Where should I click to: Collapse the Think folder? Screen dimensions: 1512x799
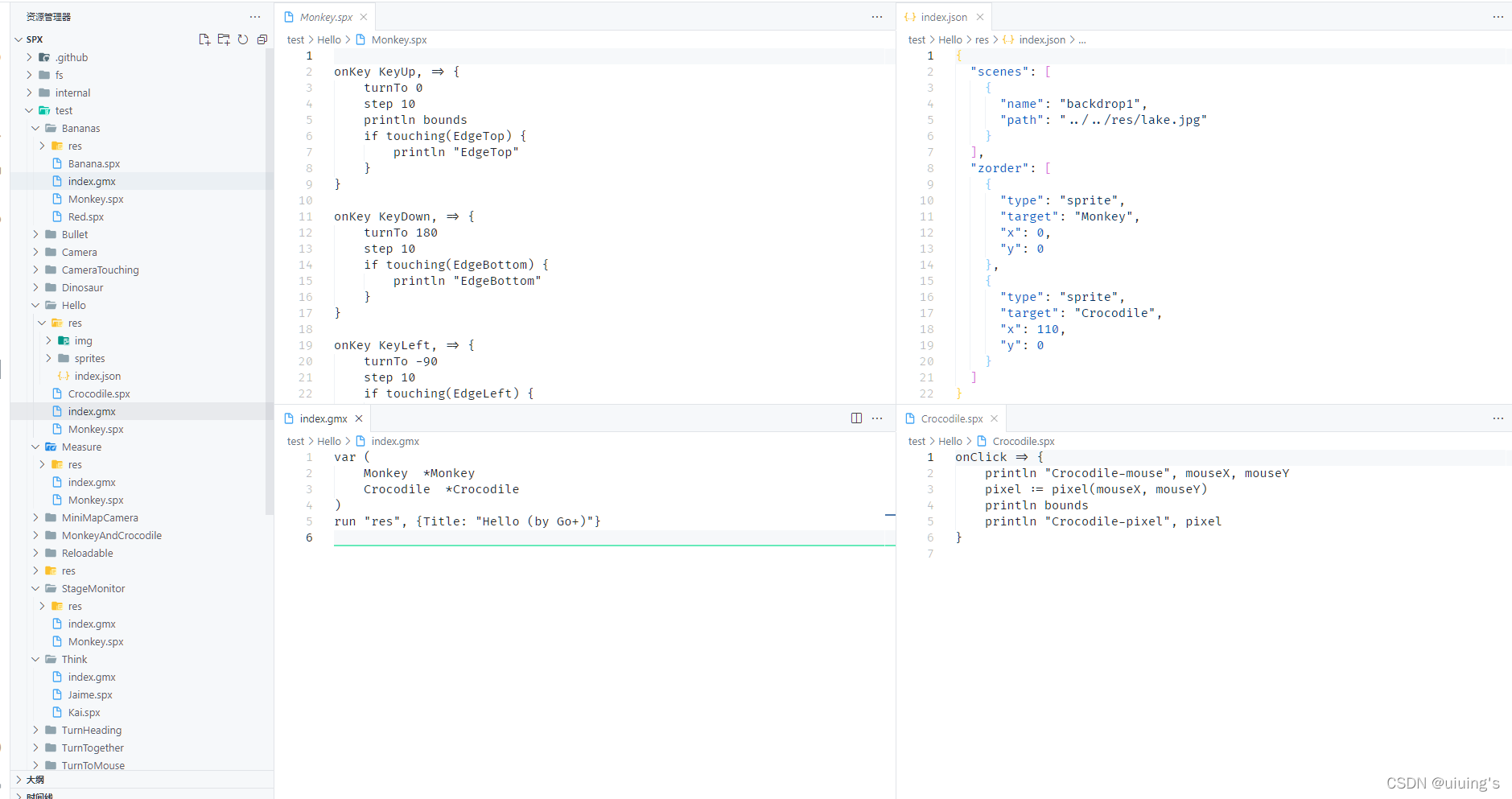point(36,659)
